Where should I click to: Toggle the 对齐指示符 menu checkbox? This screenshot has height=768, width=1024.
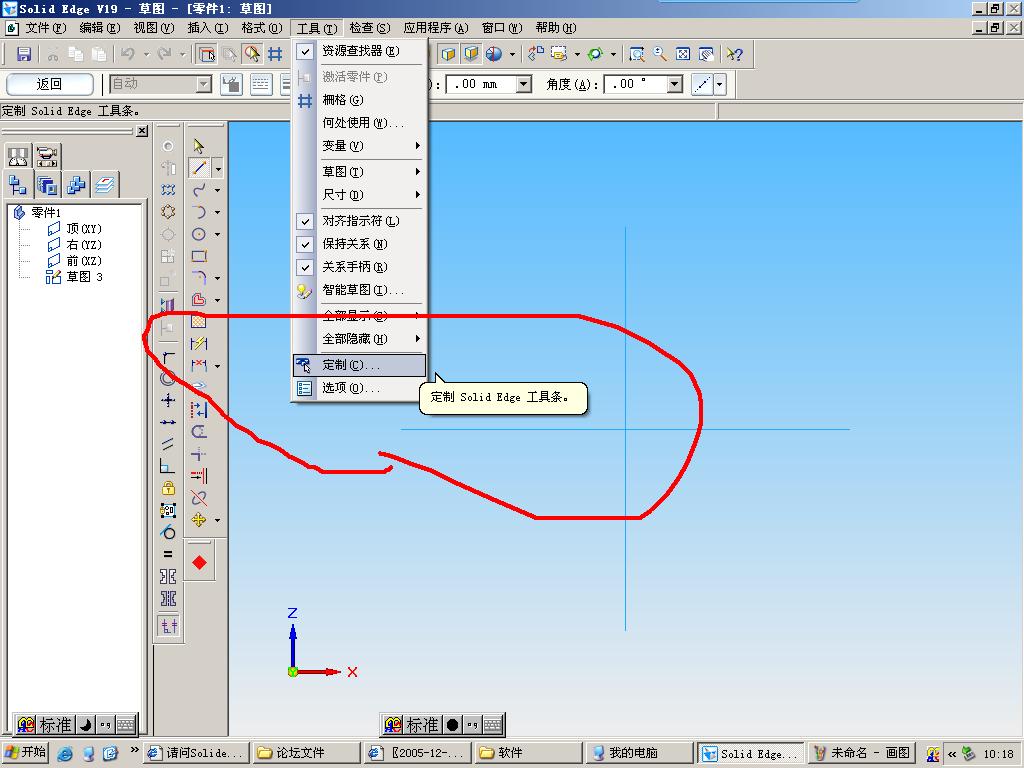pyautogui.click(x=305, y=221)
